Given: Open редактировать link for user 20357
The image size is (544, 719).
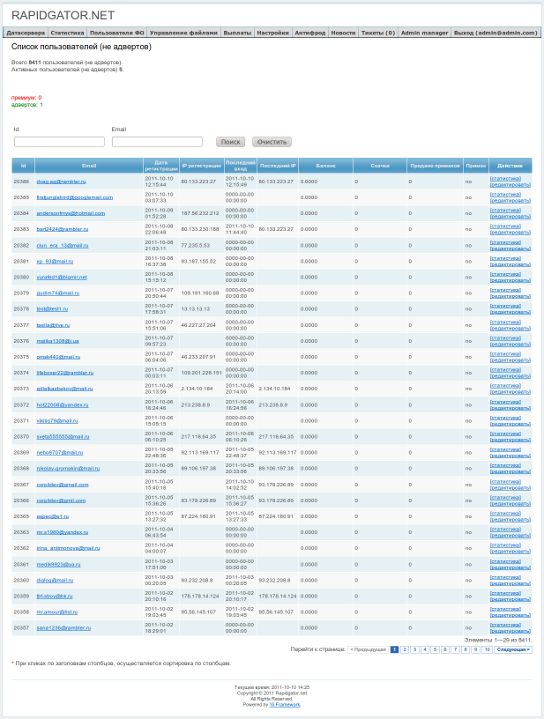Looking at the screenshot, I should point(510,631).
